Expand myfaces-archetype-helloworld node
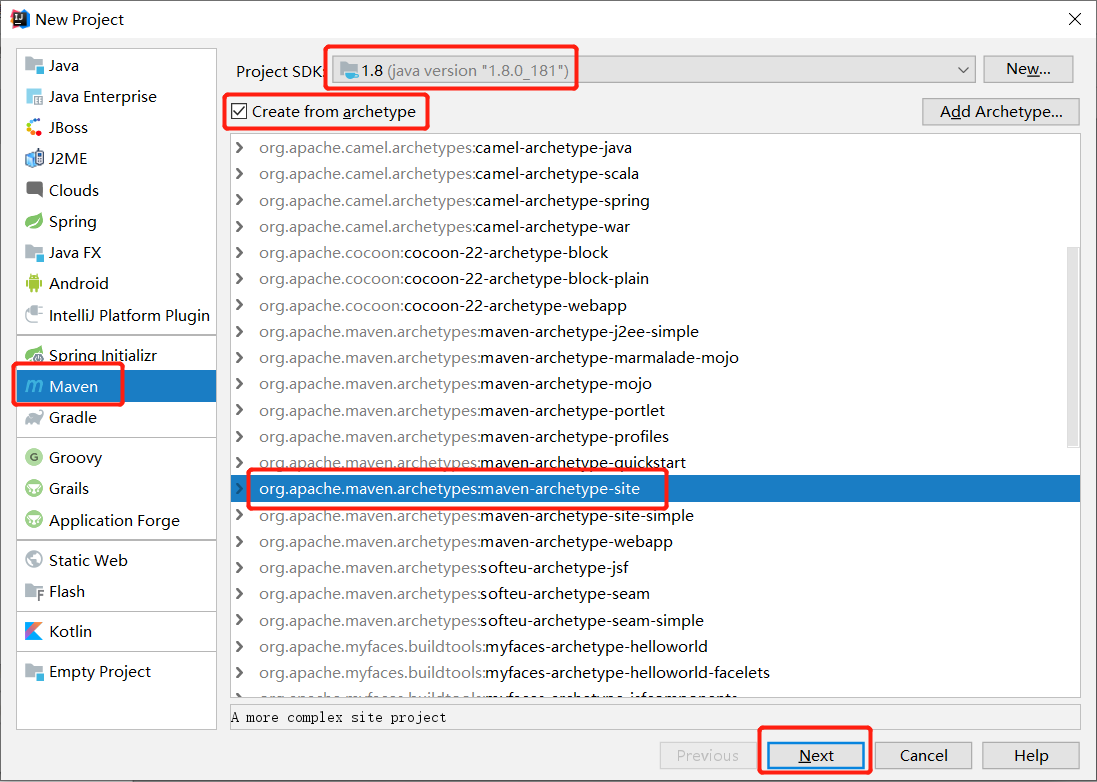Image resolution: width=1097 pixels, height=782 pixels. click(x=240, y=646)
